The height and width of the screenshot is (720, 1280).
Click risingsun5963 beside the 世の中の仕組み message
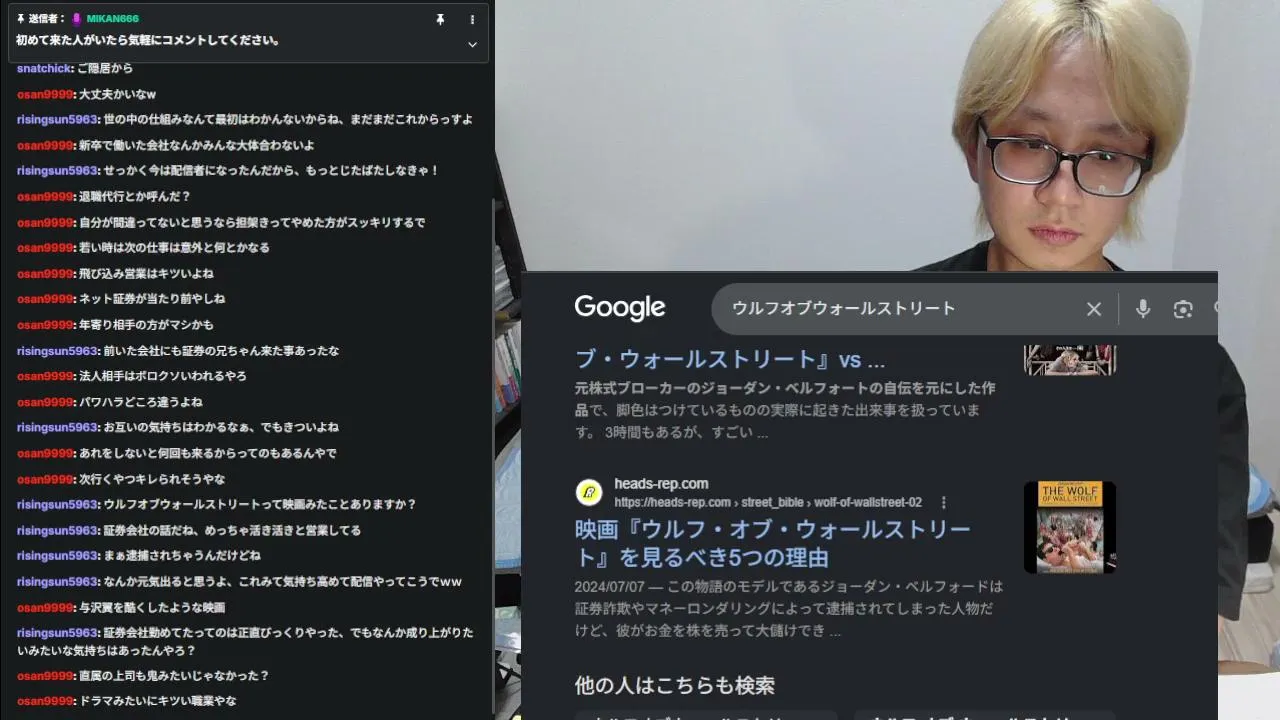point(58,120)
